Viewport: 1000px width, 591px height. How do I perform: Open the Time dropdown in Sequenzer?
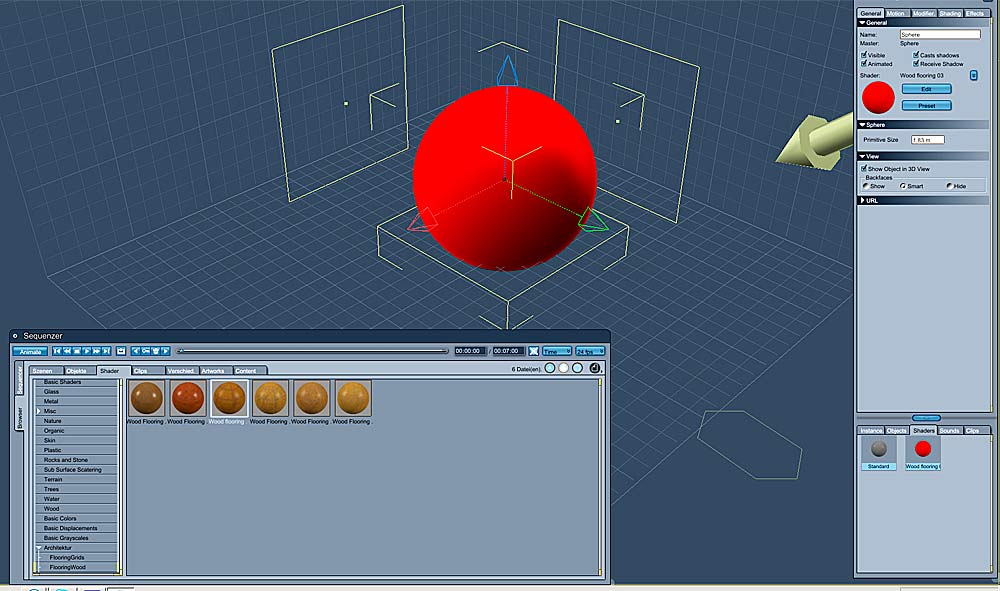point(557,351)
